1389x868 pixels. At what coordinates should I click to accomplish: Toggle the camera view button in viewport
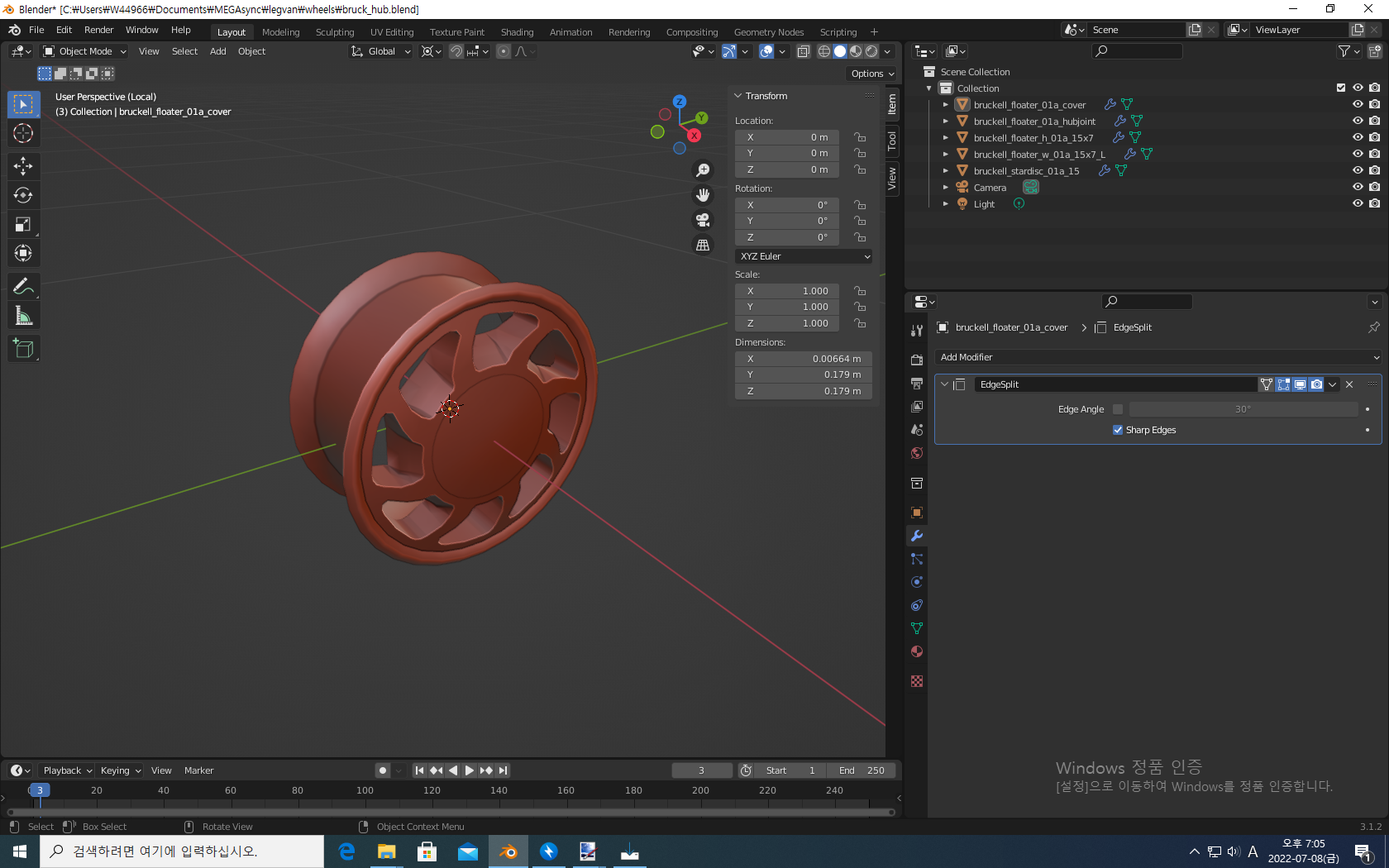pyautogui.click(x=703, y=220)
